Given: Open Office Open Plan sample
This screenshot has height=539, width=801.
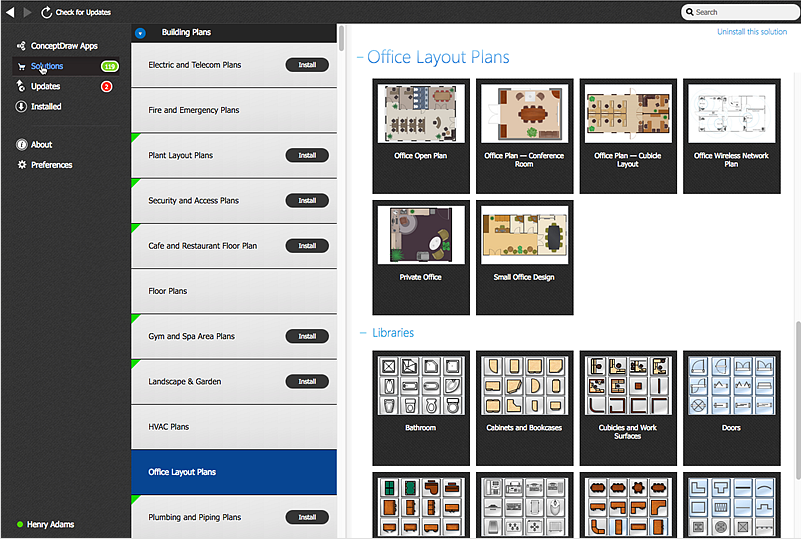Looking at the screenshot, I should (x=421, y=136).
